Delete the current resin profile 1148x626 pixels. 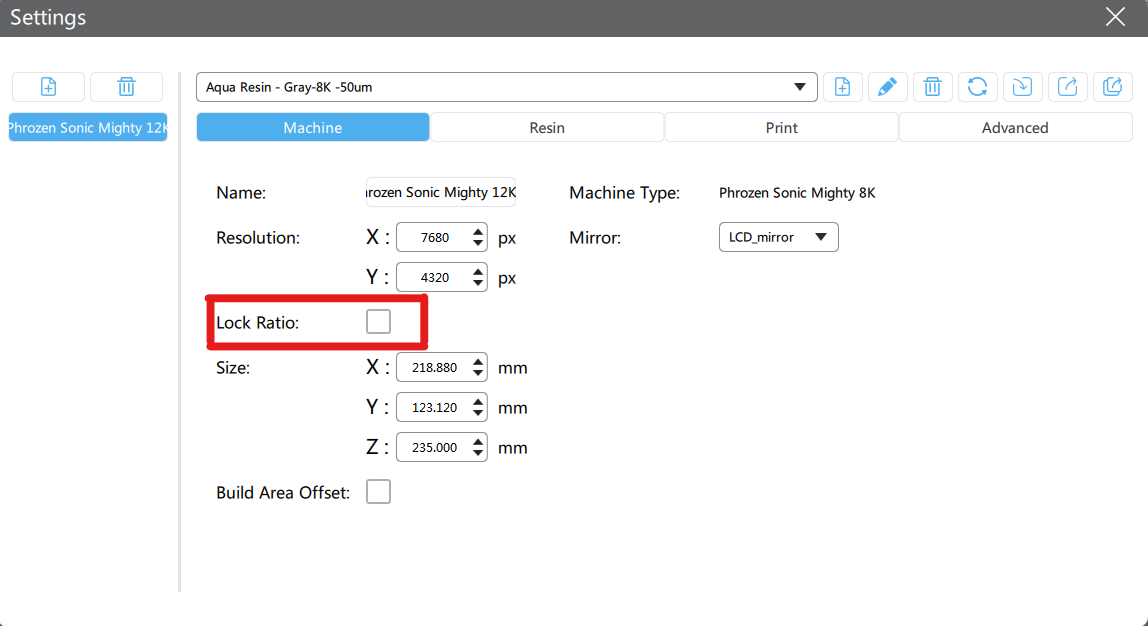coord(932,87)
